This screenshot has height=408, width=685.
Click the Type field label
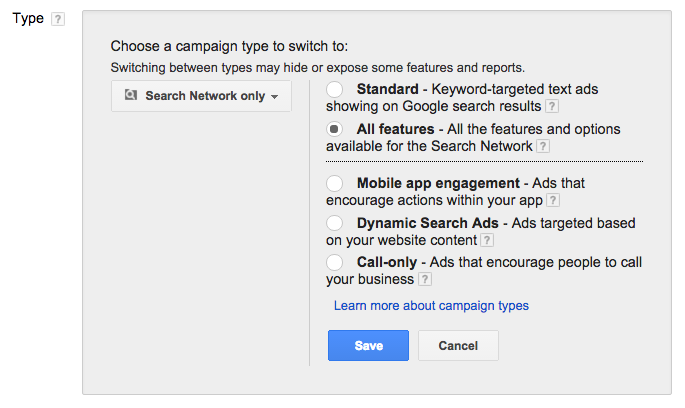point(28,19)
